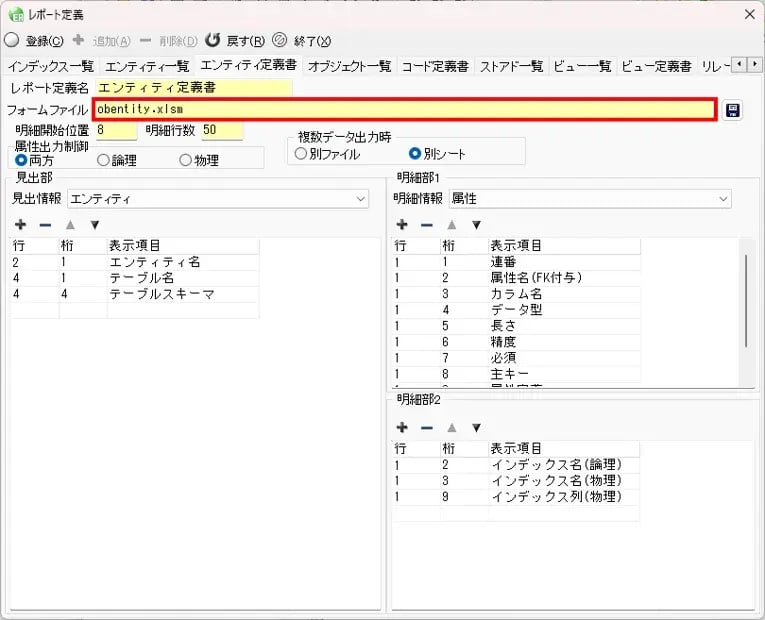Screen dimensions: 765x620
Task: Click the minus icon in 見出部 section
Action: 45,225
